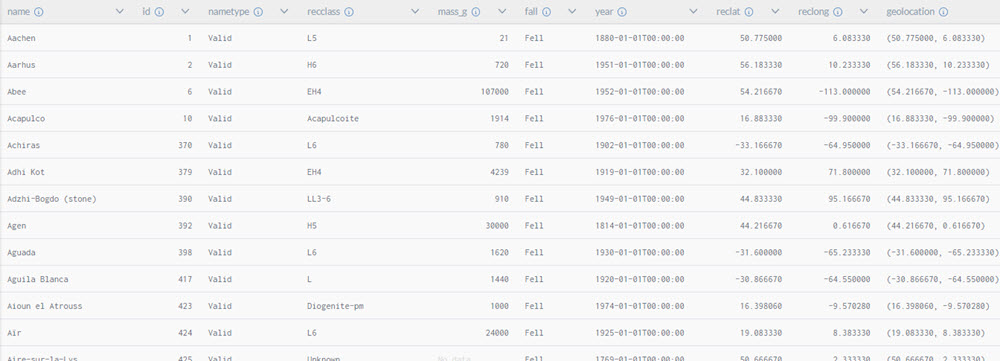Select year cell 1976-01-01T00:00:00
Screen dimensions: 1000x361
[x=640, y=119]
